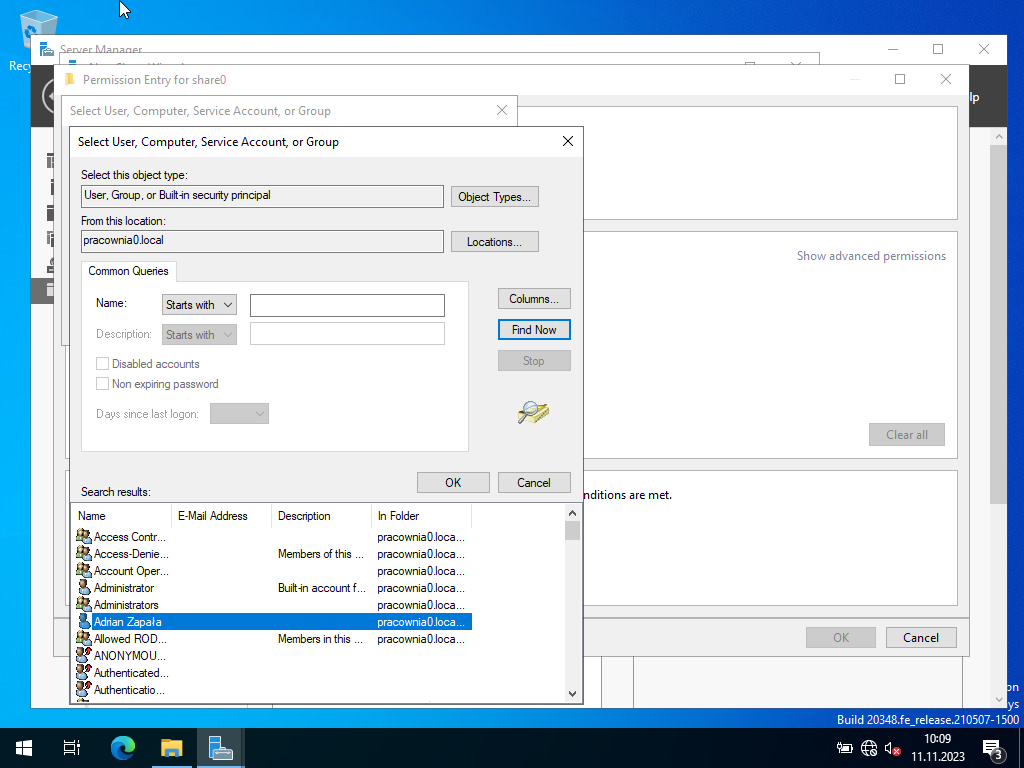The height and width of the screenshot is (768, 1024).
Task: Enable the Disabled accounts checkbox
Action: [x=102, y=364]
